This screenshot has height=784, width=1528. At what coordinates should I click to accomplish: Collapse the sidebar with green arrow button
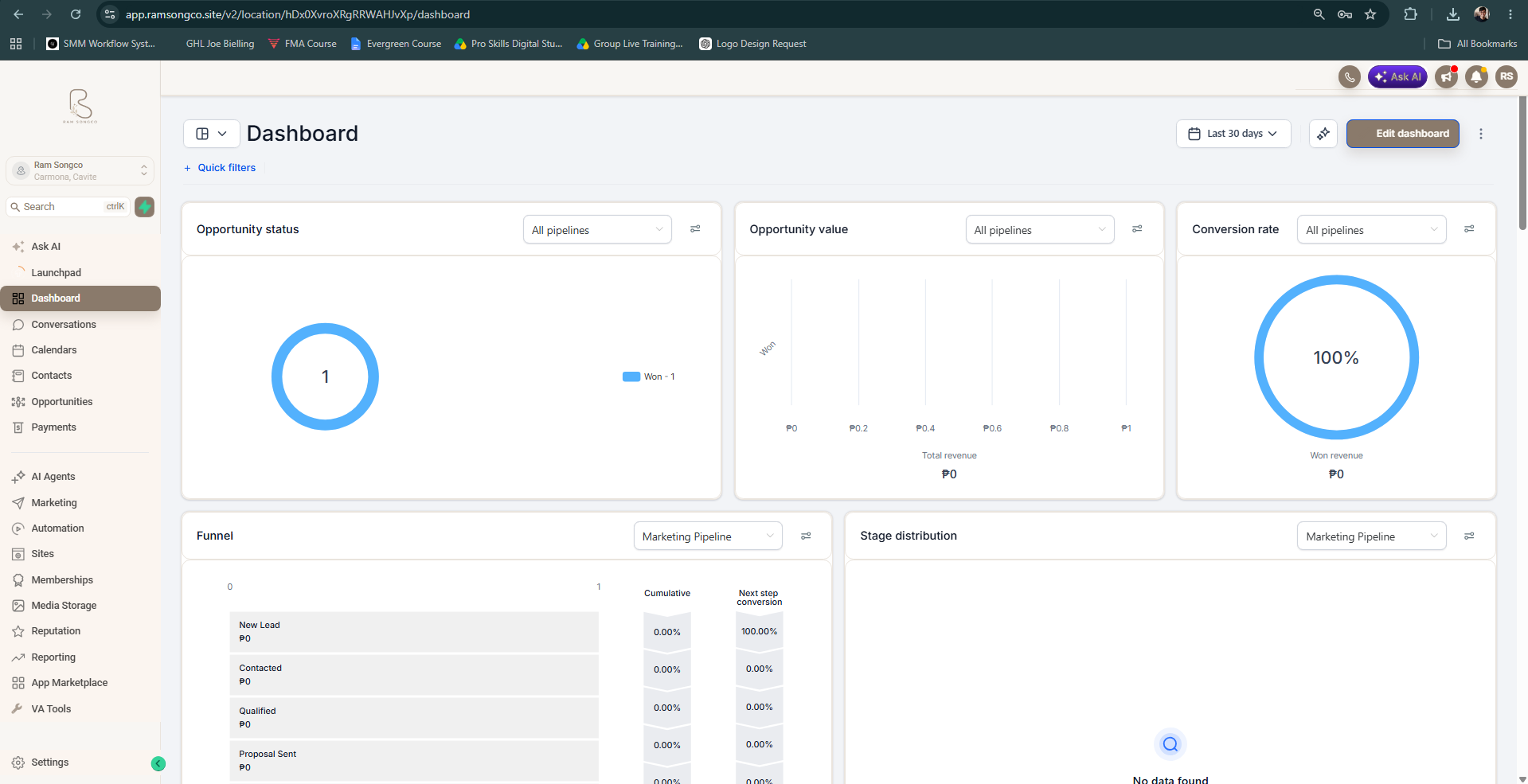coord(158,763)
